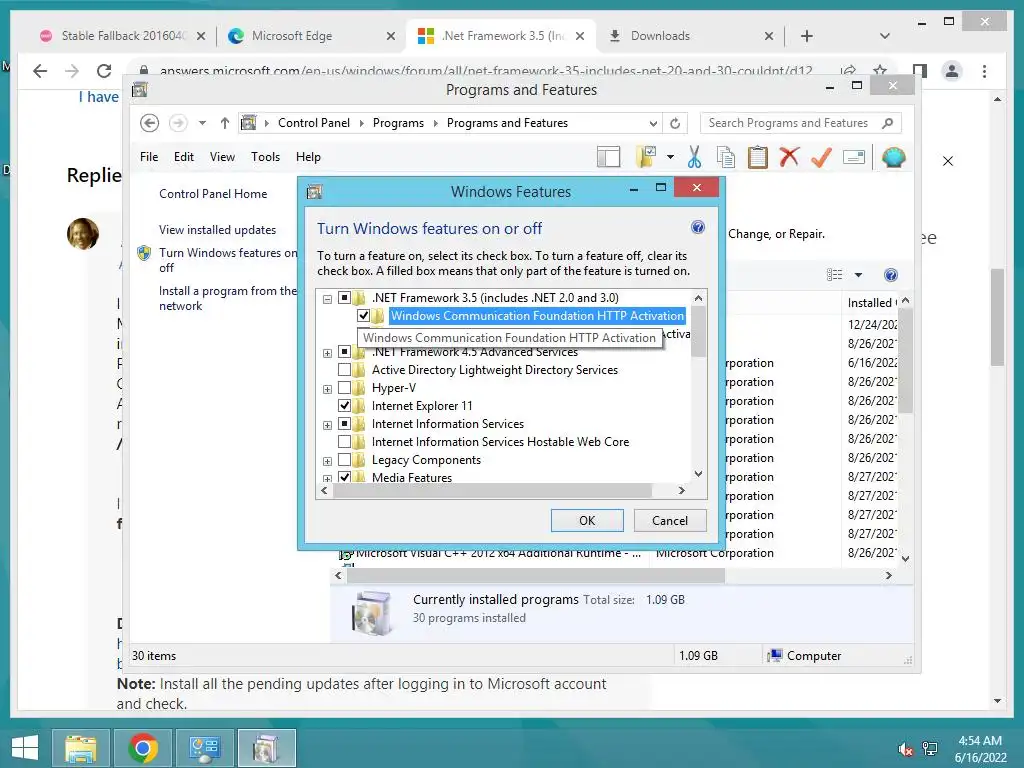
Task: Click Cancel in Windows Features
Action: click(669, 520)
